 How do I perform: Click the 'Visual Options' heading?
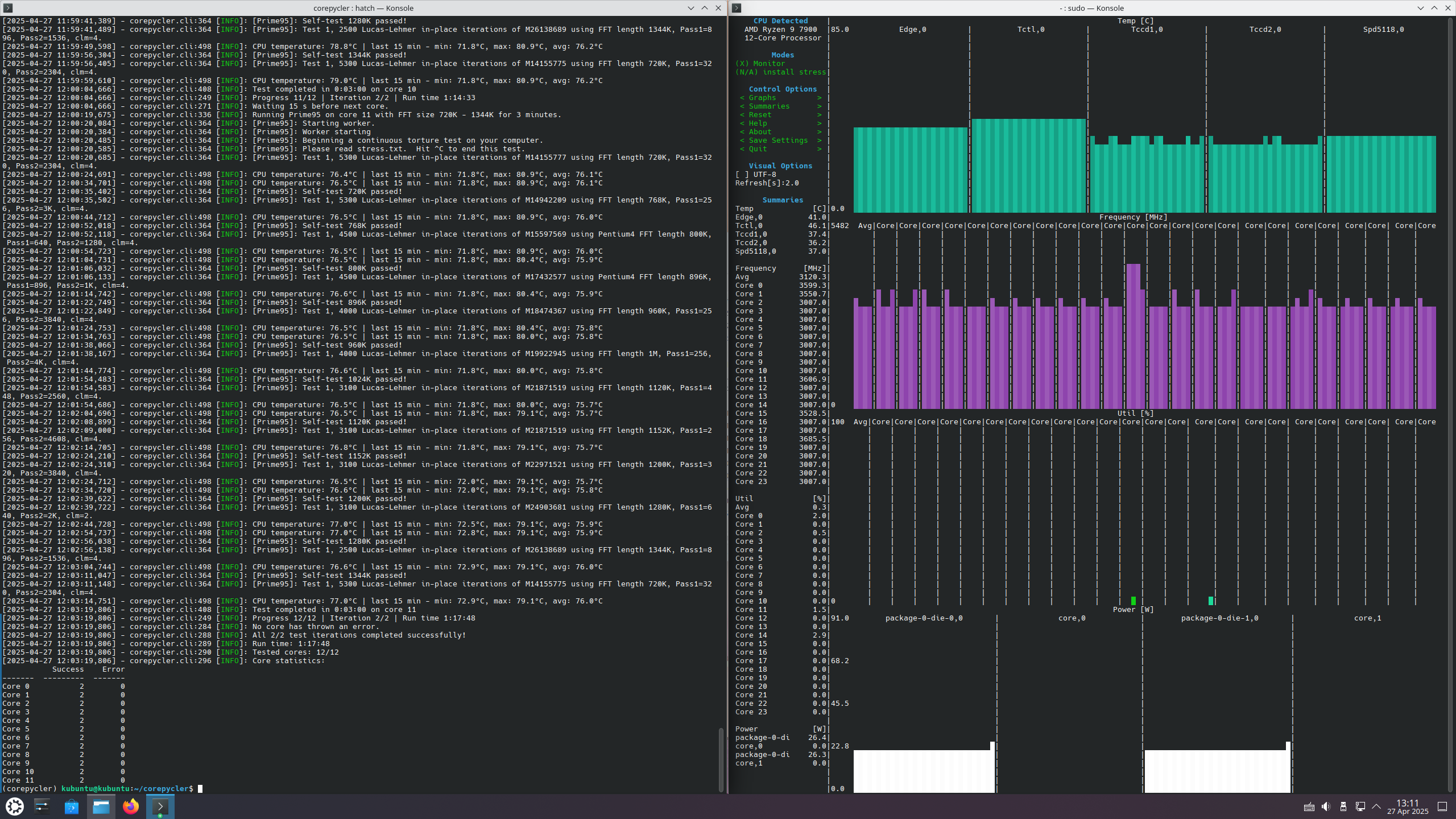(780, 166)
